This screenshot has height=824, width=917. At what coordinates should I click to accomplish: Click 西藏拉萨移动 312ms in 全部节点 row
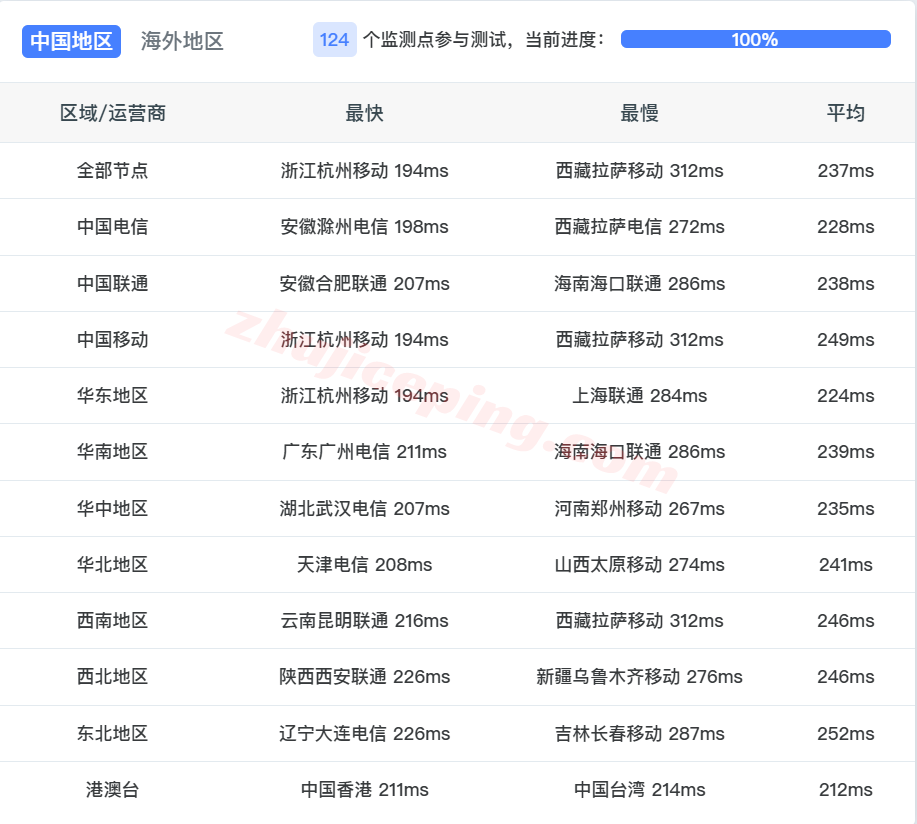[x=639, y=171]
